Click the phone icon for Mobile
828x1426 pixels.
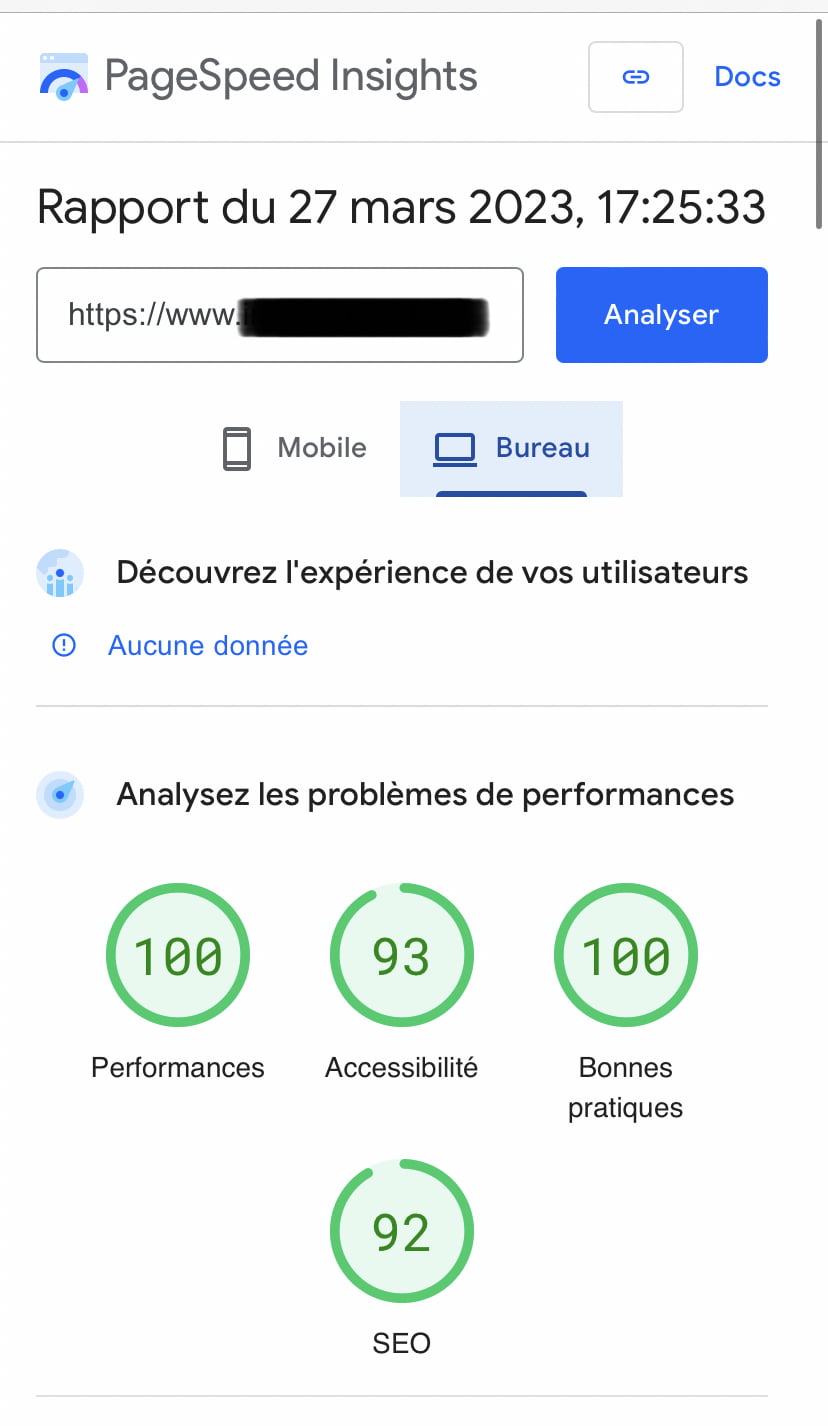tap(237, 448)
